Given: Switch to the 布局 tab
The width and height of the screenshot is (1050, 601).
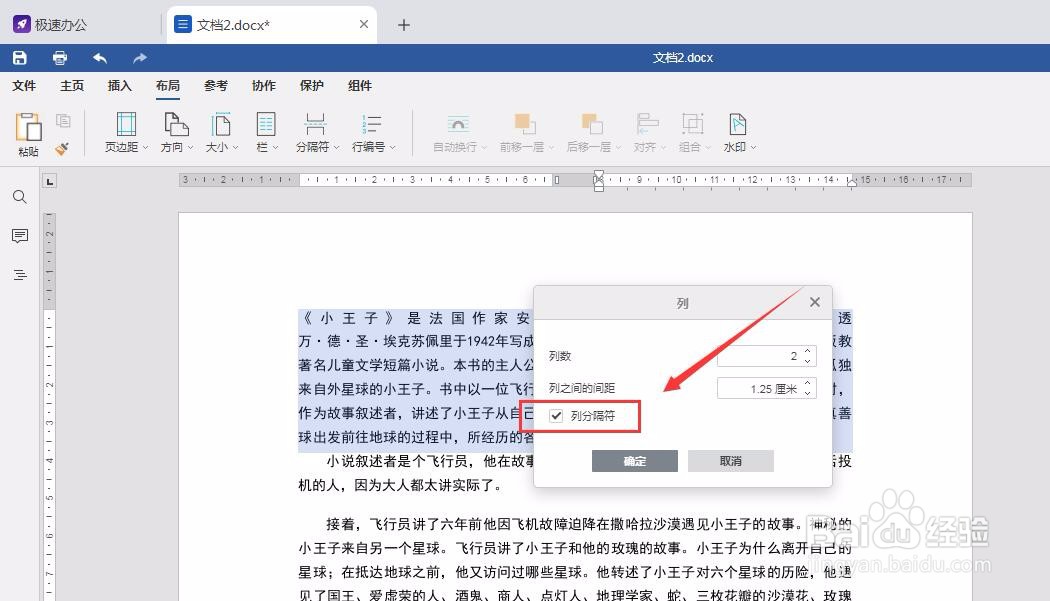Looking at the screenshot, I should (168, 86).
